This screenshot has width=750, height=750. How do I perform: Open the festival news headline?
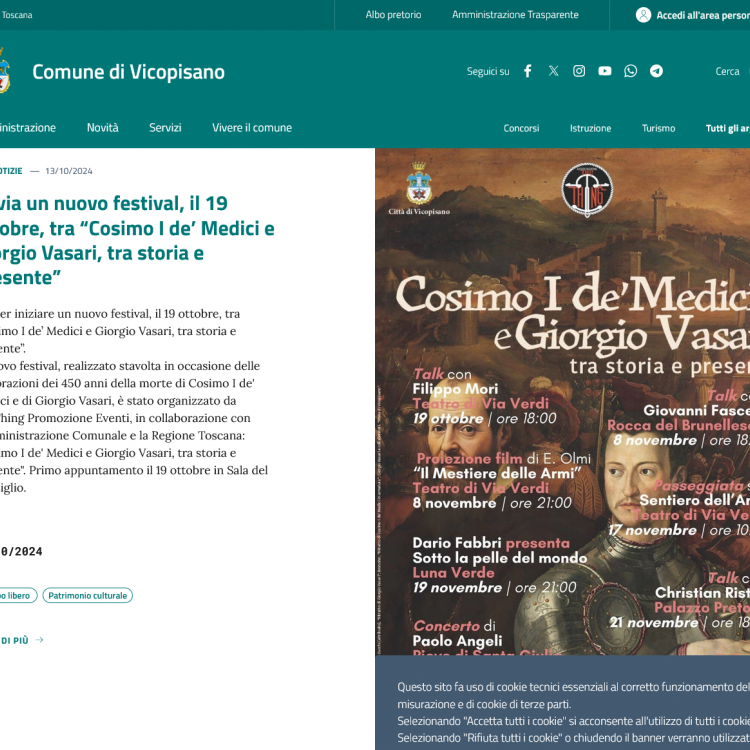136,240
